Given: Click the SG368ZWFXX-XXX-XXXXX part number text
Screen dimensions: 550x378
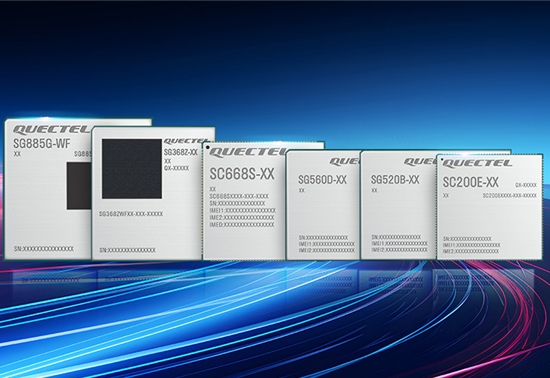Looking at the screenshot, I should (x=131, y=214).
